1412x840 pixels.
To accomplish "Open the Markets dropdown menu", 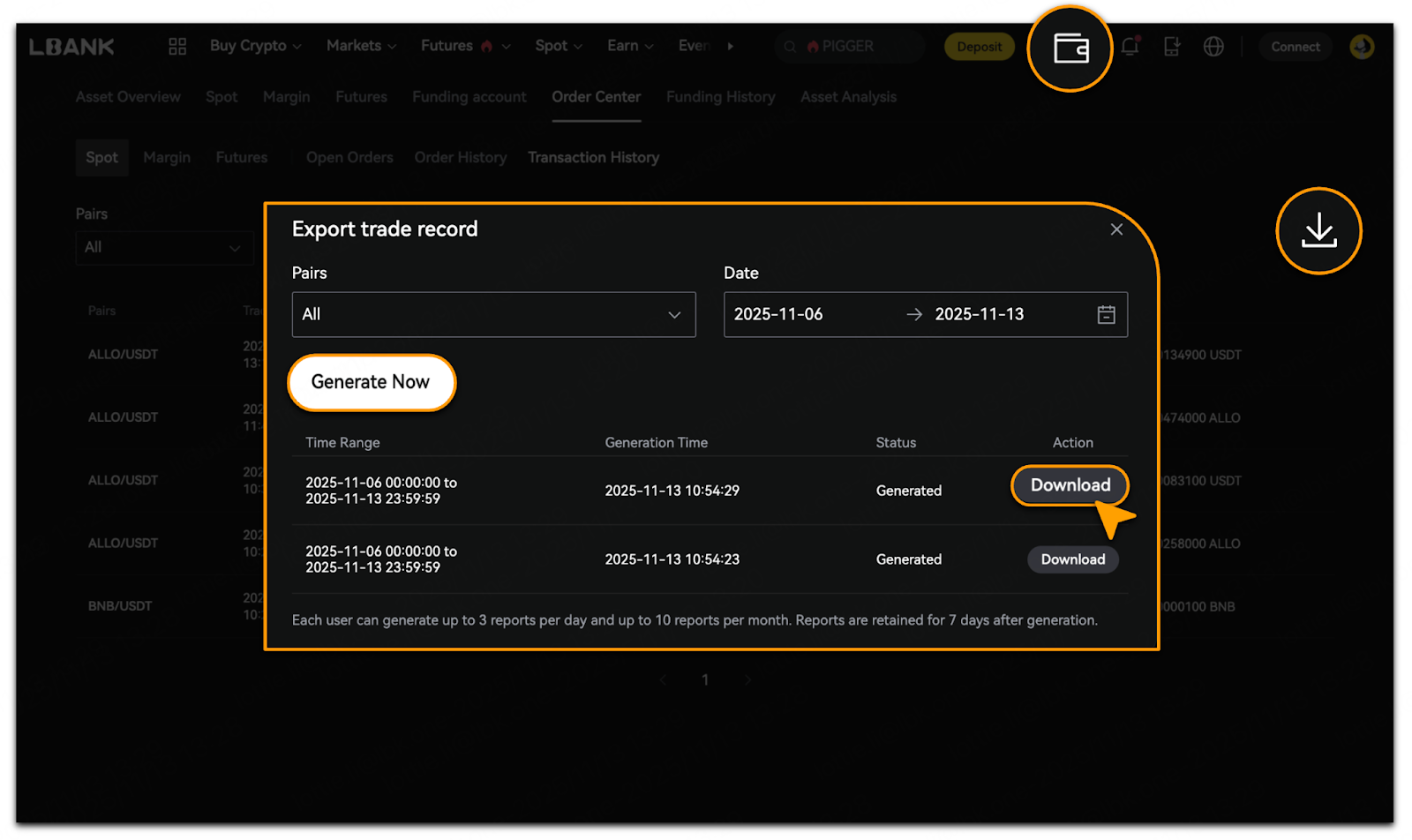I will point(361,46).
